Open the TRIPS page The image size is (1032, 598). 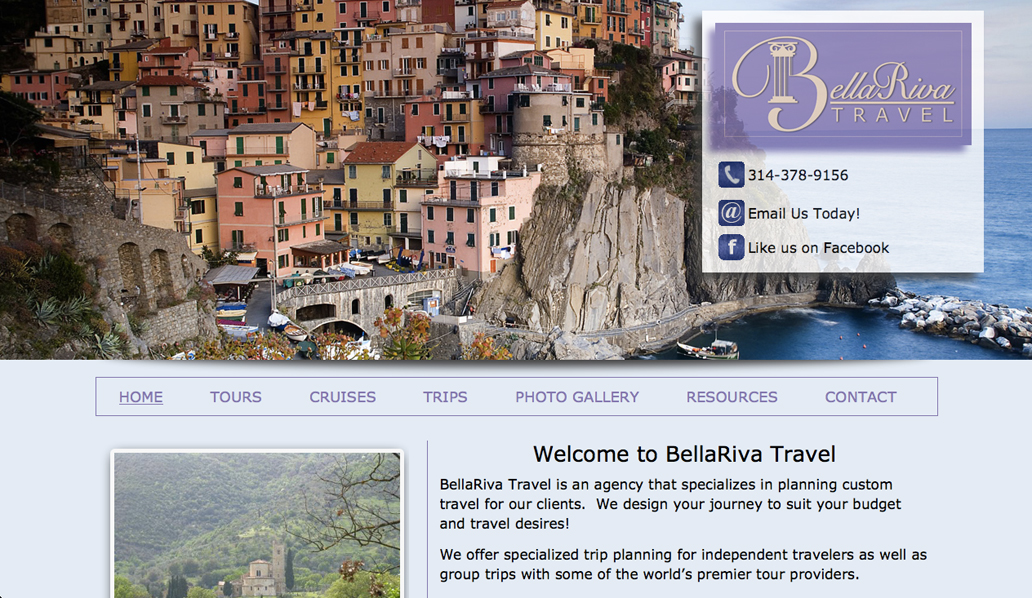click(x=445, y=397)
